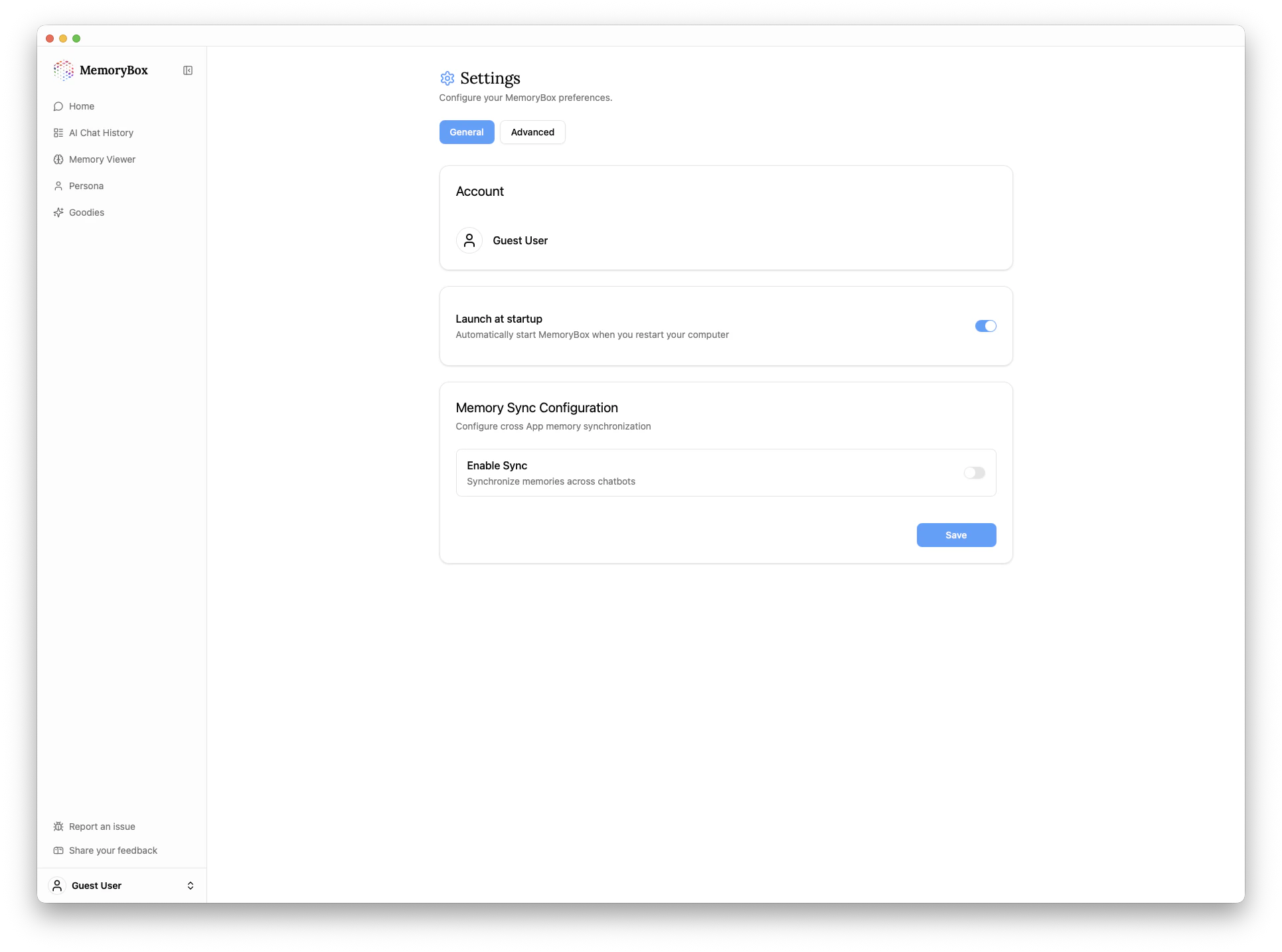
Task: Click the Report an issue bug icon
Action: 58,827
